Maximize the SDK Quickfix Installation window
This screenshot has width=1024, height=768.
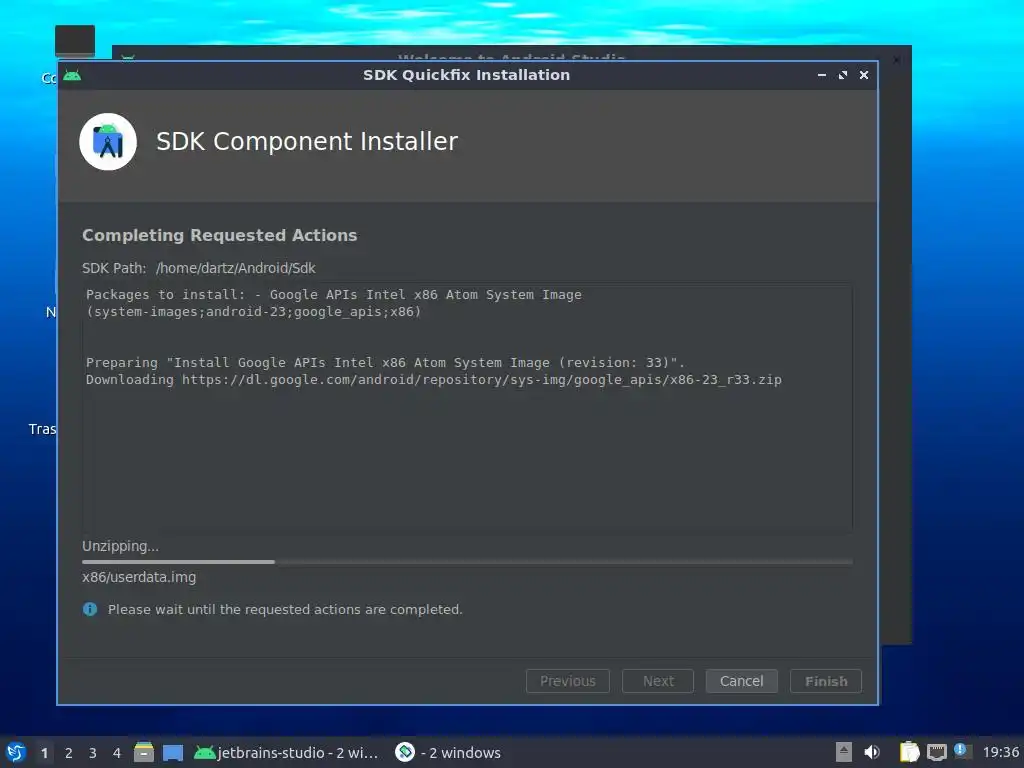pyautogui.click(x=842, y=75)
